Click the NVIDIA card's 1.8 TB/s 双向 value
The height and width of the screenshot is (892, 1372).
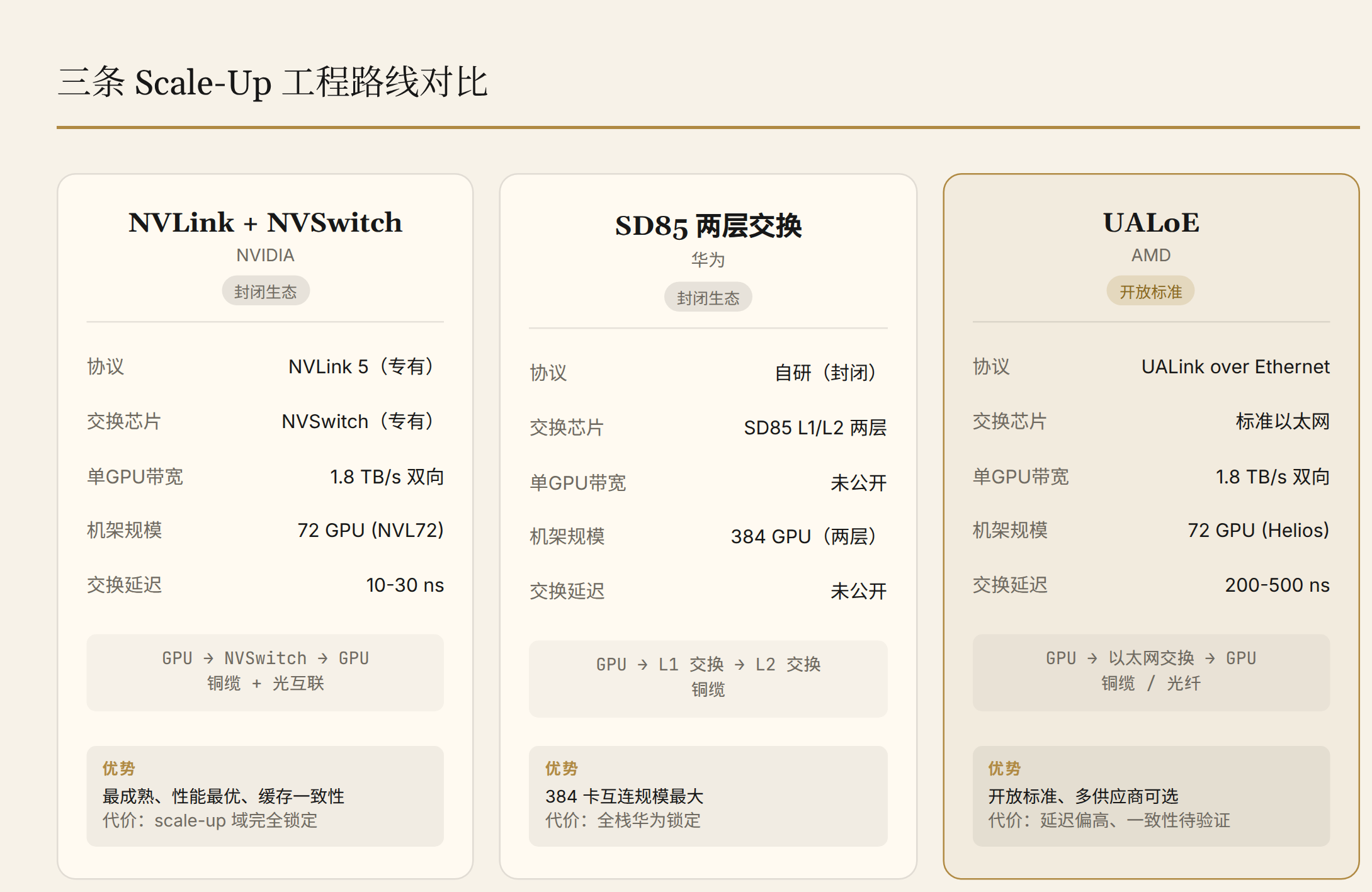[x=387, y=477]
